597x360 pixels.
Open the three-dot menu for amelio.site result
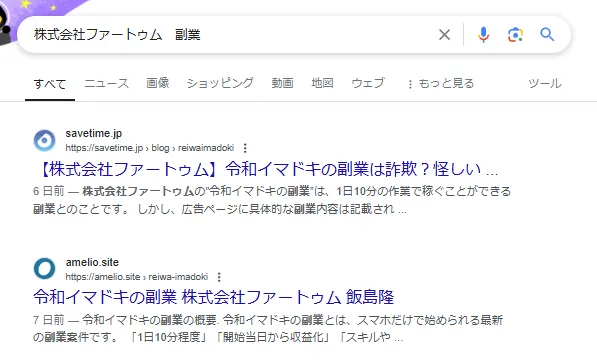click(x=219, y=277)
